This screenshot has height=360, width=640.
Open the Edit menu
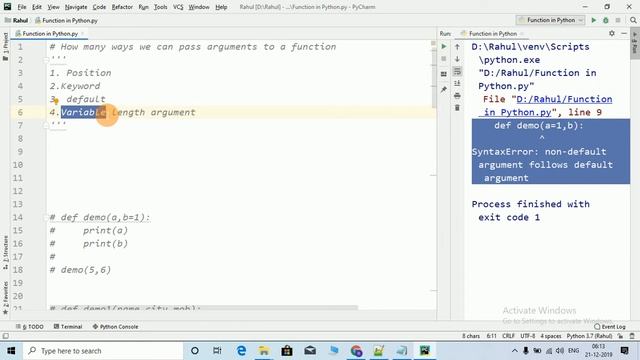pos(37,7)
